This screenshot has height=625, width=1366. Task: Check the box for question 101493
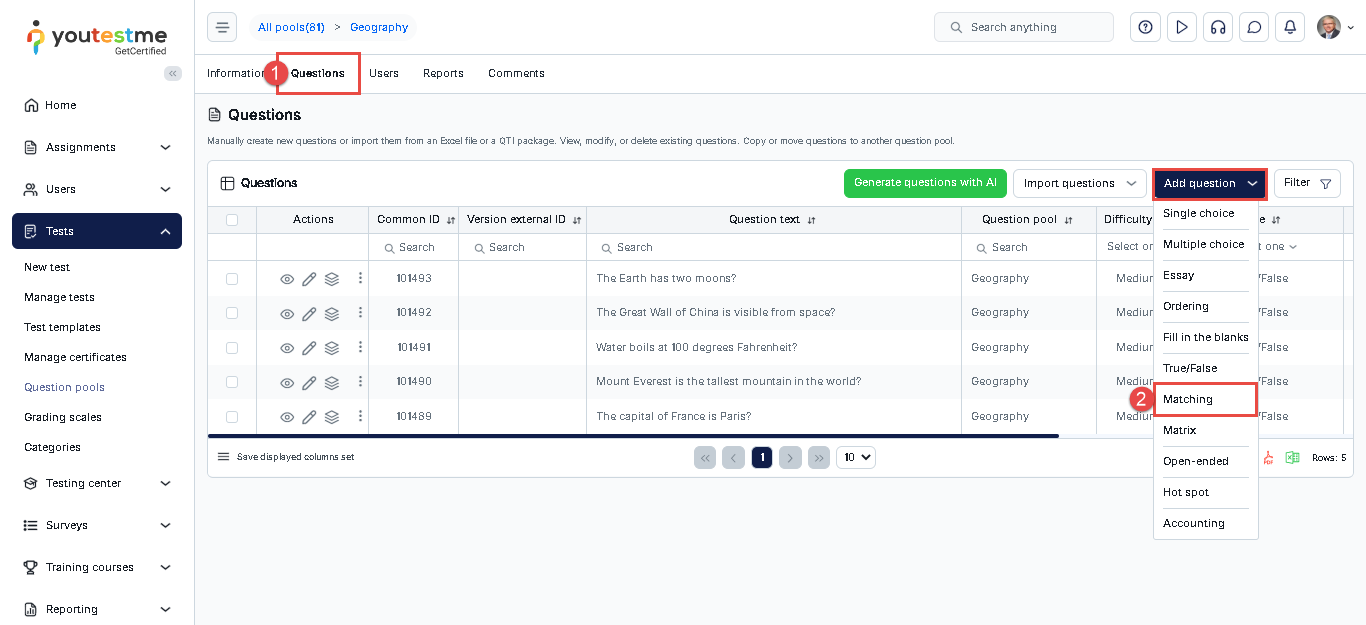[x=232, y=279]
